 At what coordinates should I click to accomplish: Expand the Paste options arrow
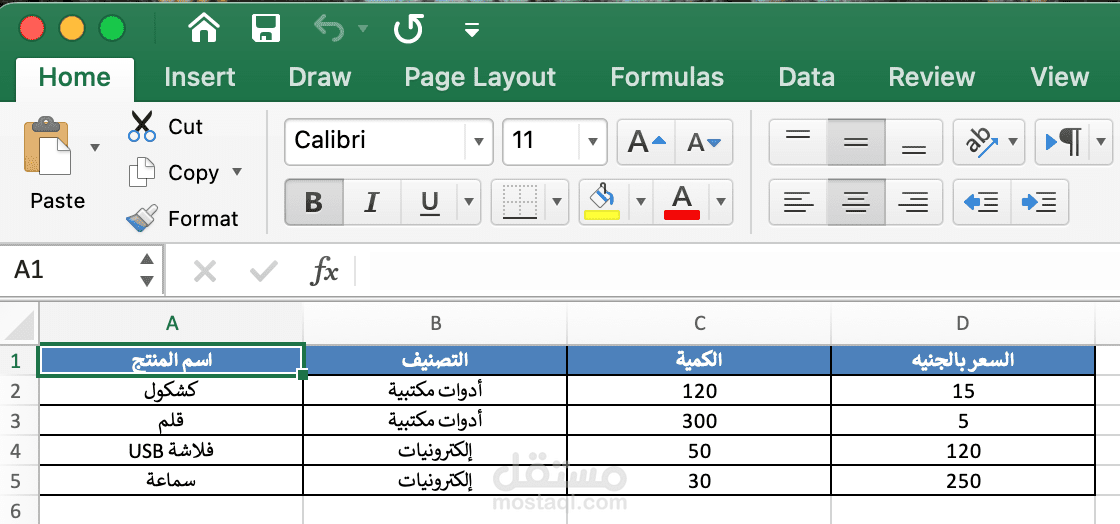pyautogui.click(x=94, y=147)
